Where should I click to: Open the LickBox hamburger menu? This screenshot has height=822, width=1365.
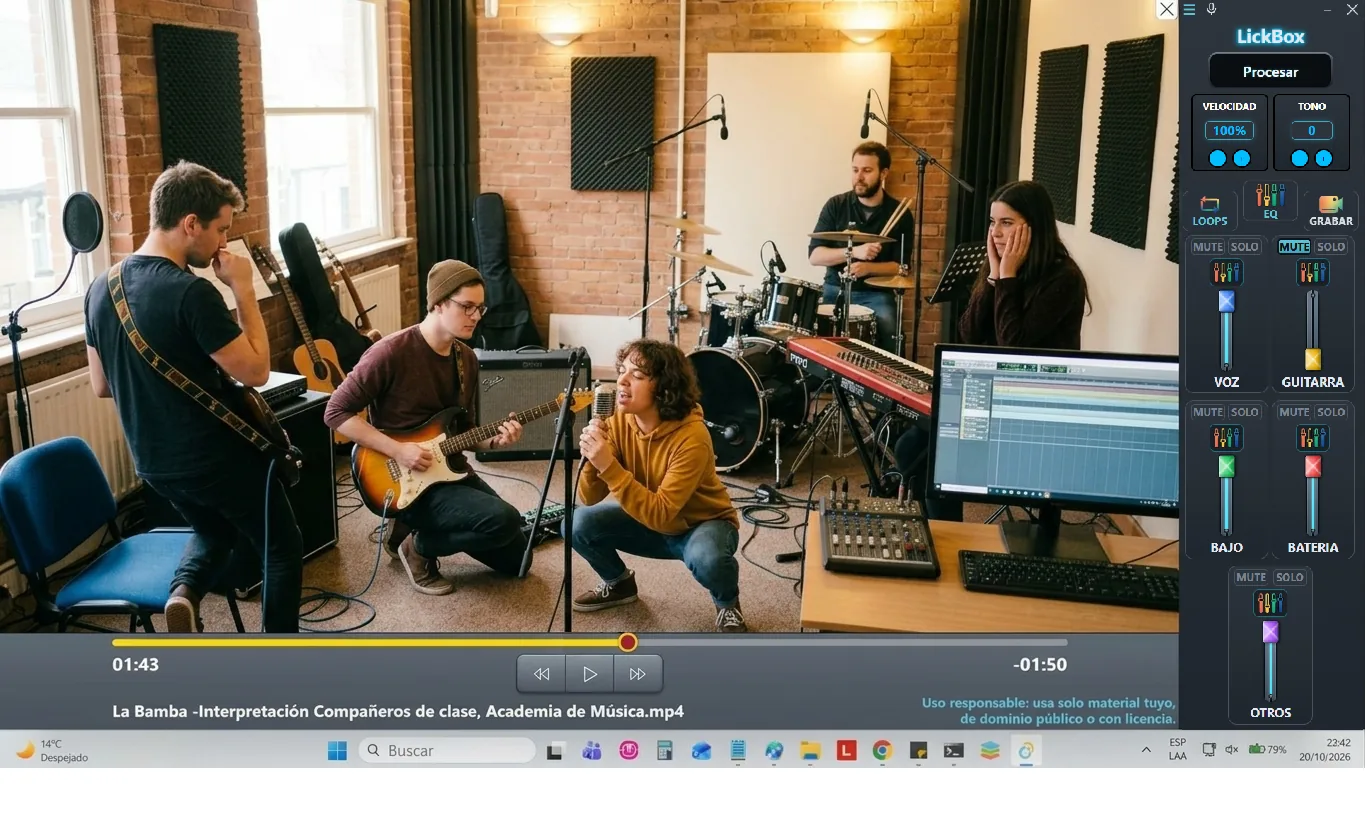coord(1189,10)
